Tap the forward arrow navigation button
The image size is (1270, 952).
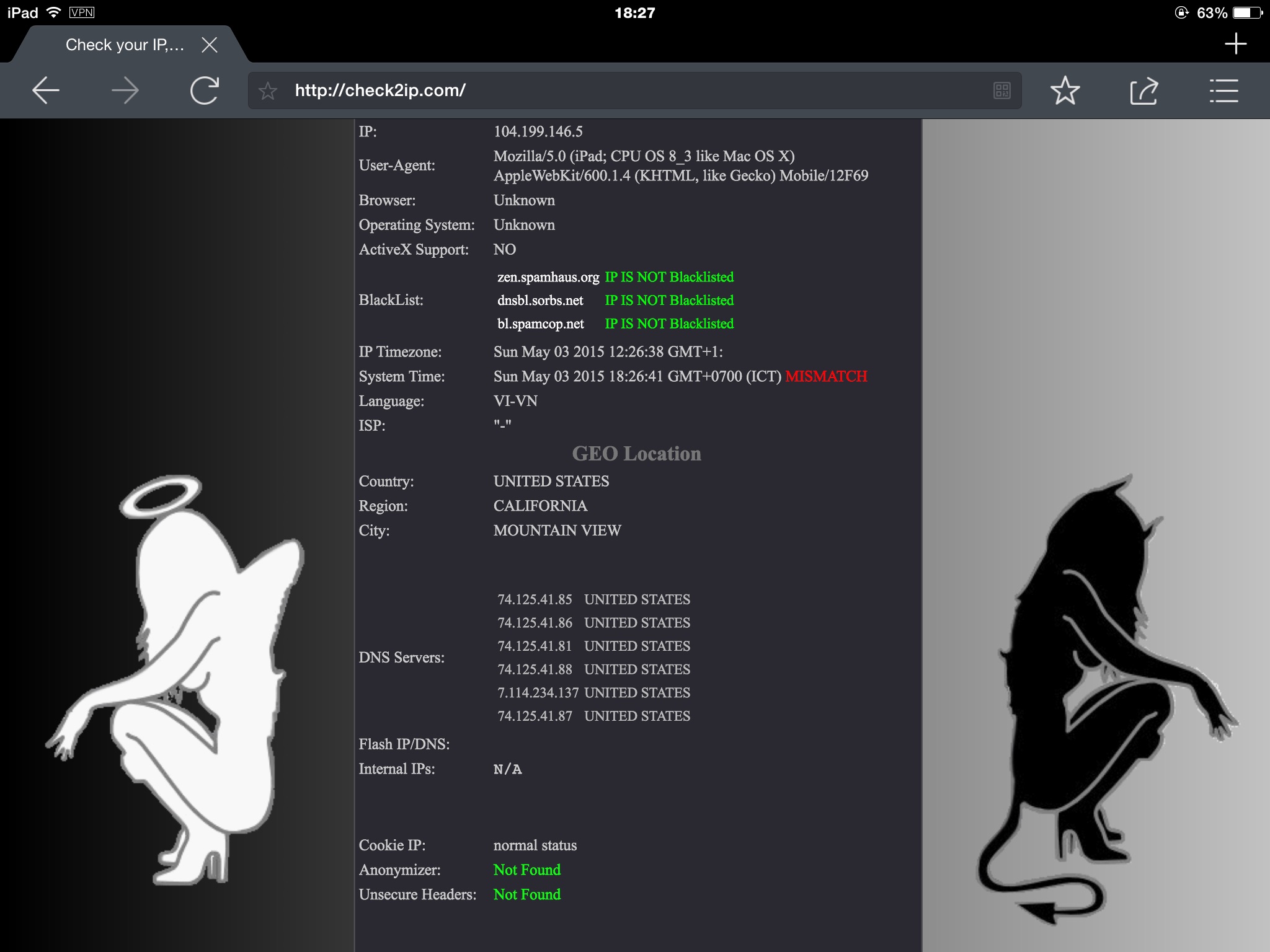(125, 90)
